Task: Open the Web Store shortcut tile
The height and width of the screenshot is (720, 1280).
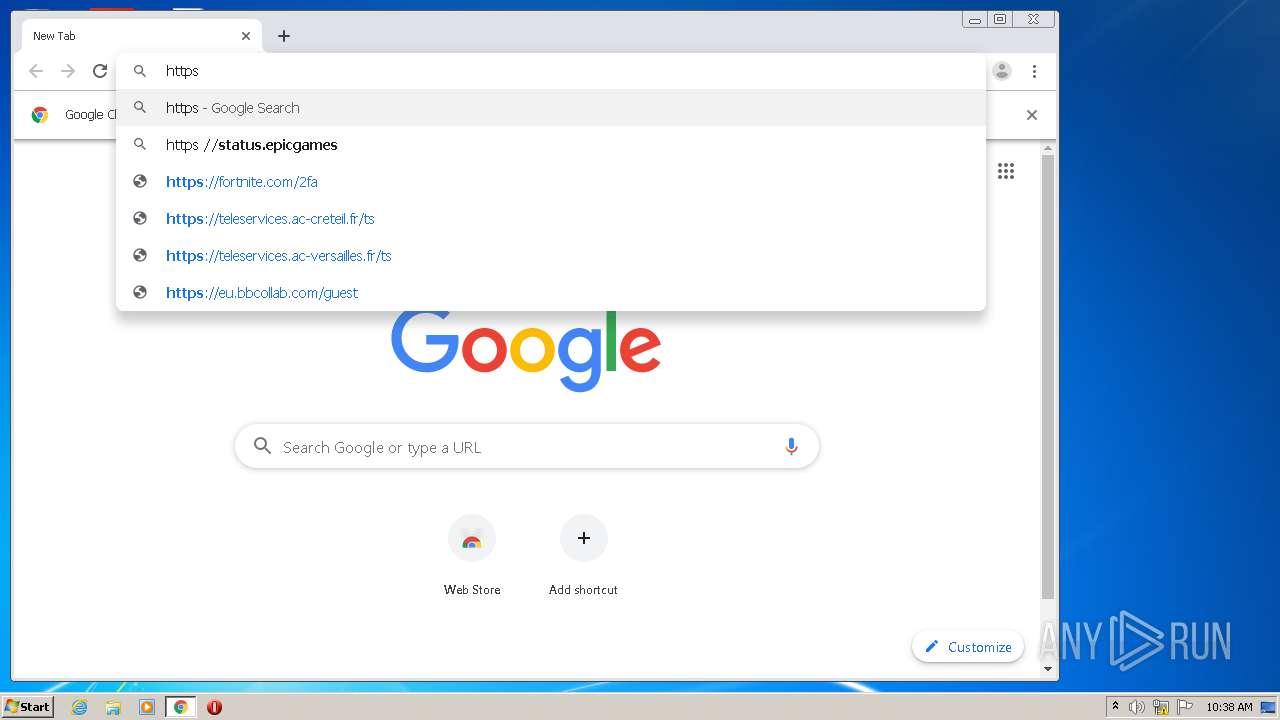Action: [x=472, y=555]
